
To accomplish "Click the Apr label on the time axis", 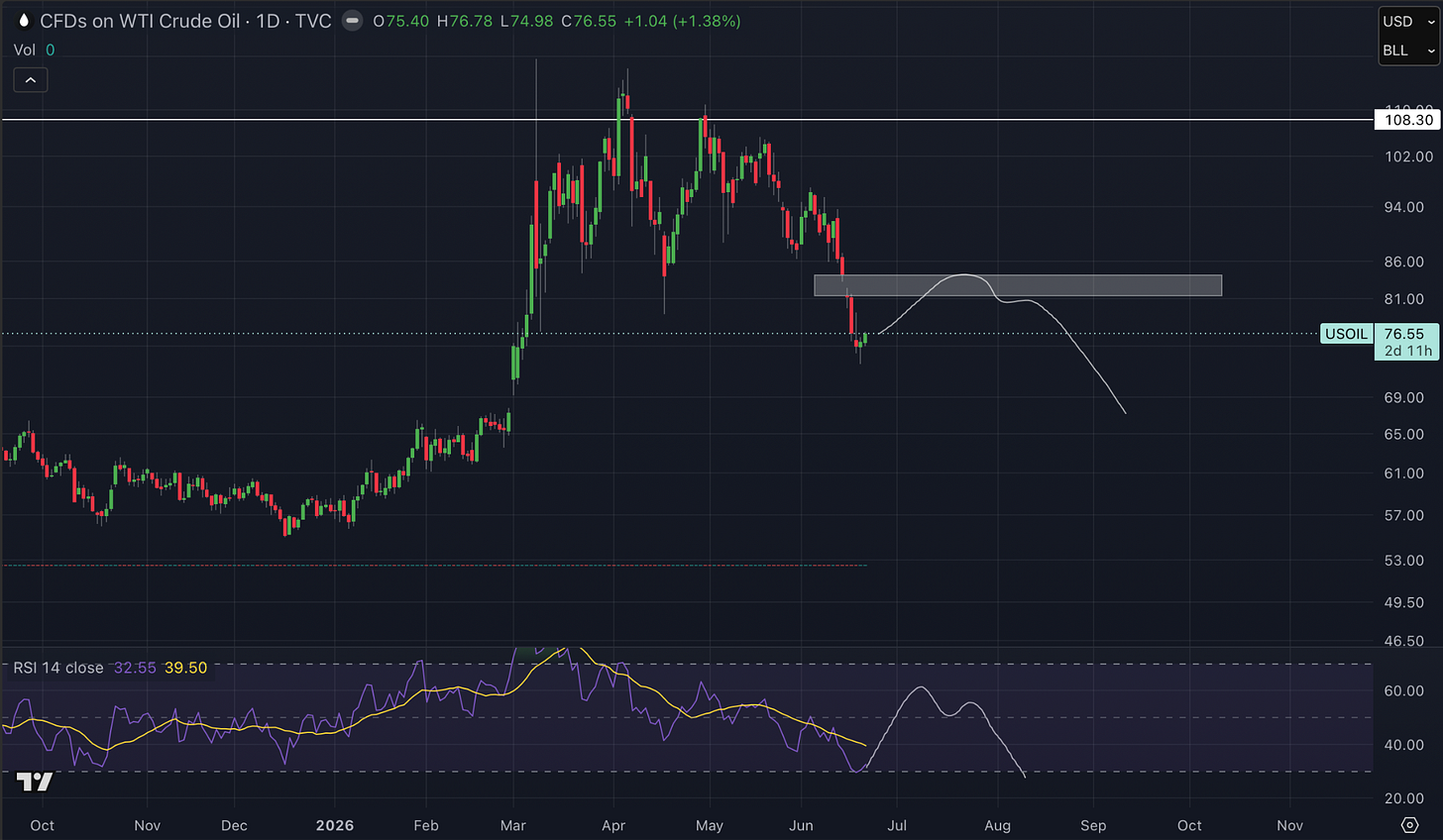I will [x=613, y=825].
